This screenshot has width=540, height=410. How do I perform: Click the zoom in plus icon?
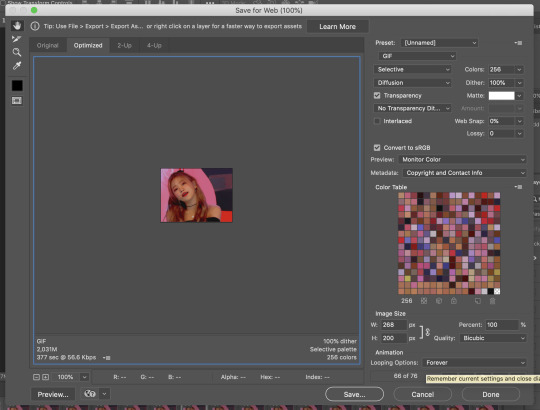pyautogui.click(x=45, y=377)
